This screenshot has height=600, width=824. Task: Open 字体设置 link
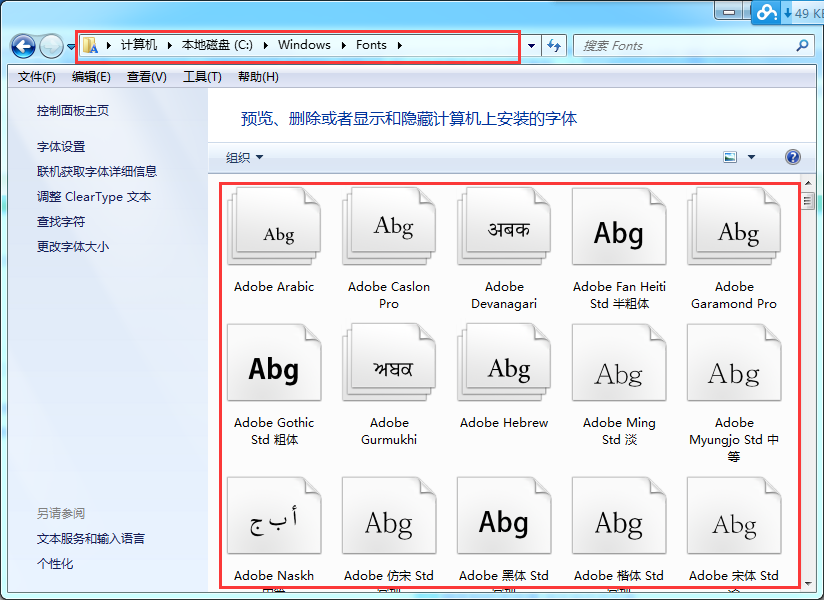[60, 147]
